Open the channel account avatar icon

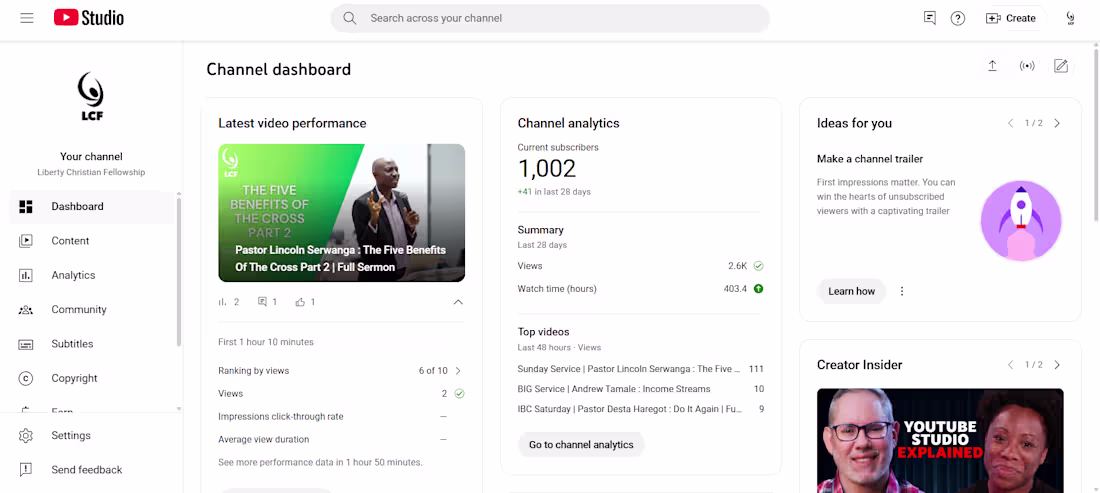(1071, 18)
